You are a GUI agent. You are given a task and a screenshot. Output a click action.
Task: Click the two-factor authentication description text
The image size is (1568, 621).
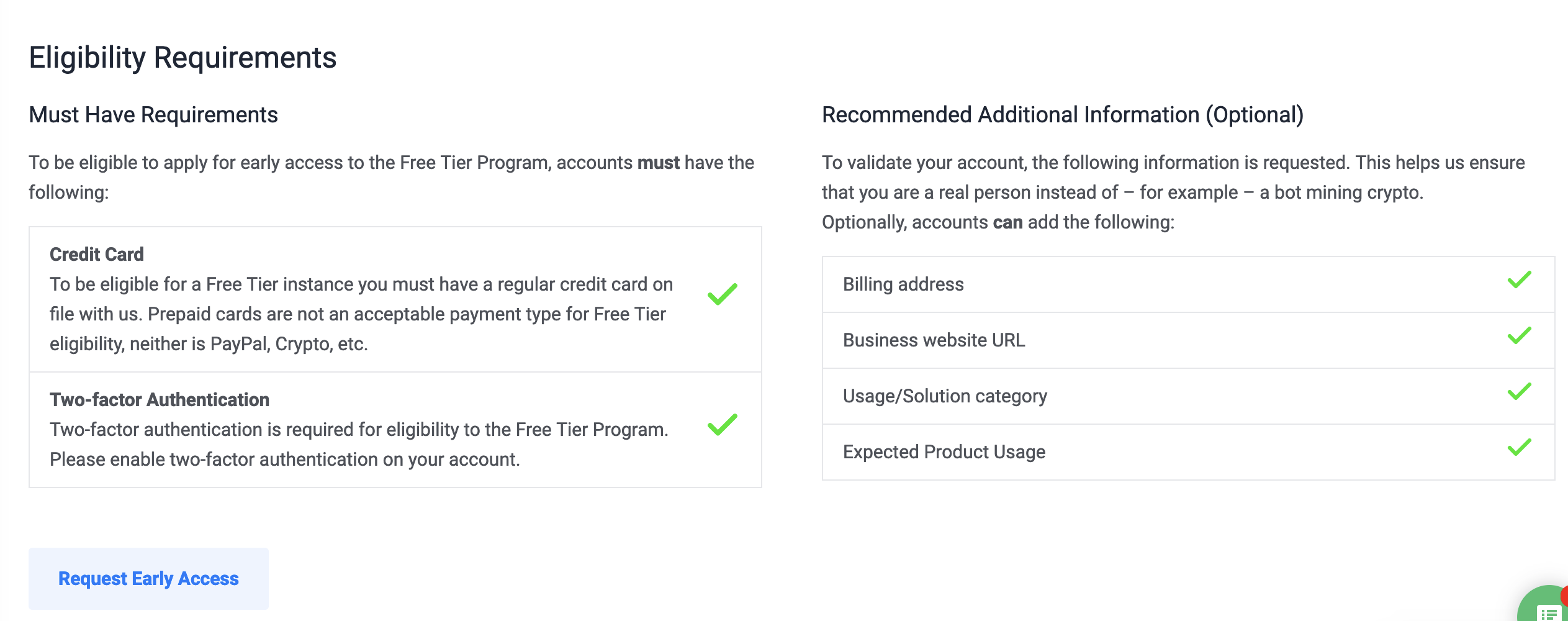click(x=359, y=445)
